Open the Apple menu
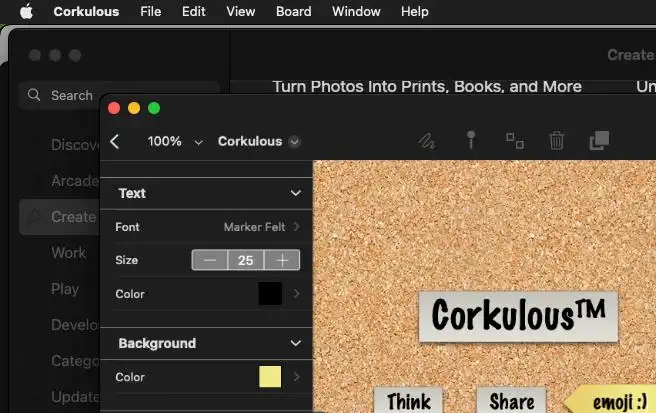Viewport: 656px width, 413px height. tap(26, 11)
